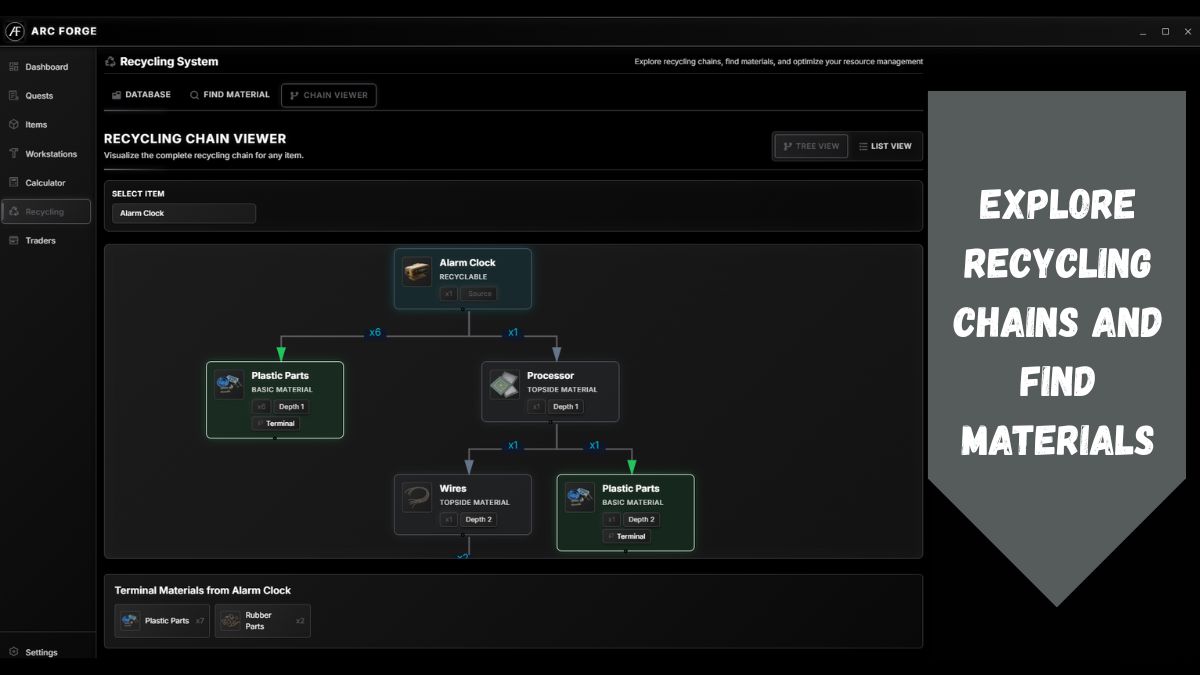This screenshot has width=1200, height=675.
Task: Click the Recycling System header icon
Action: click(x=110, y=62)
